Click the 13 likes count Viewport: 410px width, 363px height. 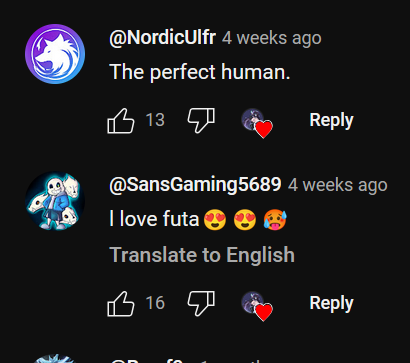(155, 120)
